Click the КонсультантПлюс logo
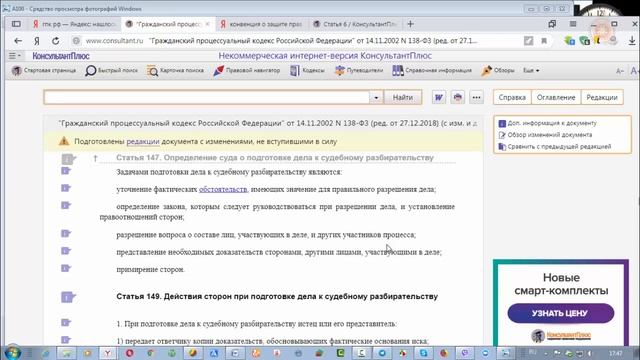 coord(61,56)
